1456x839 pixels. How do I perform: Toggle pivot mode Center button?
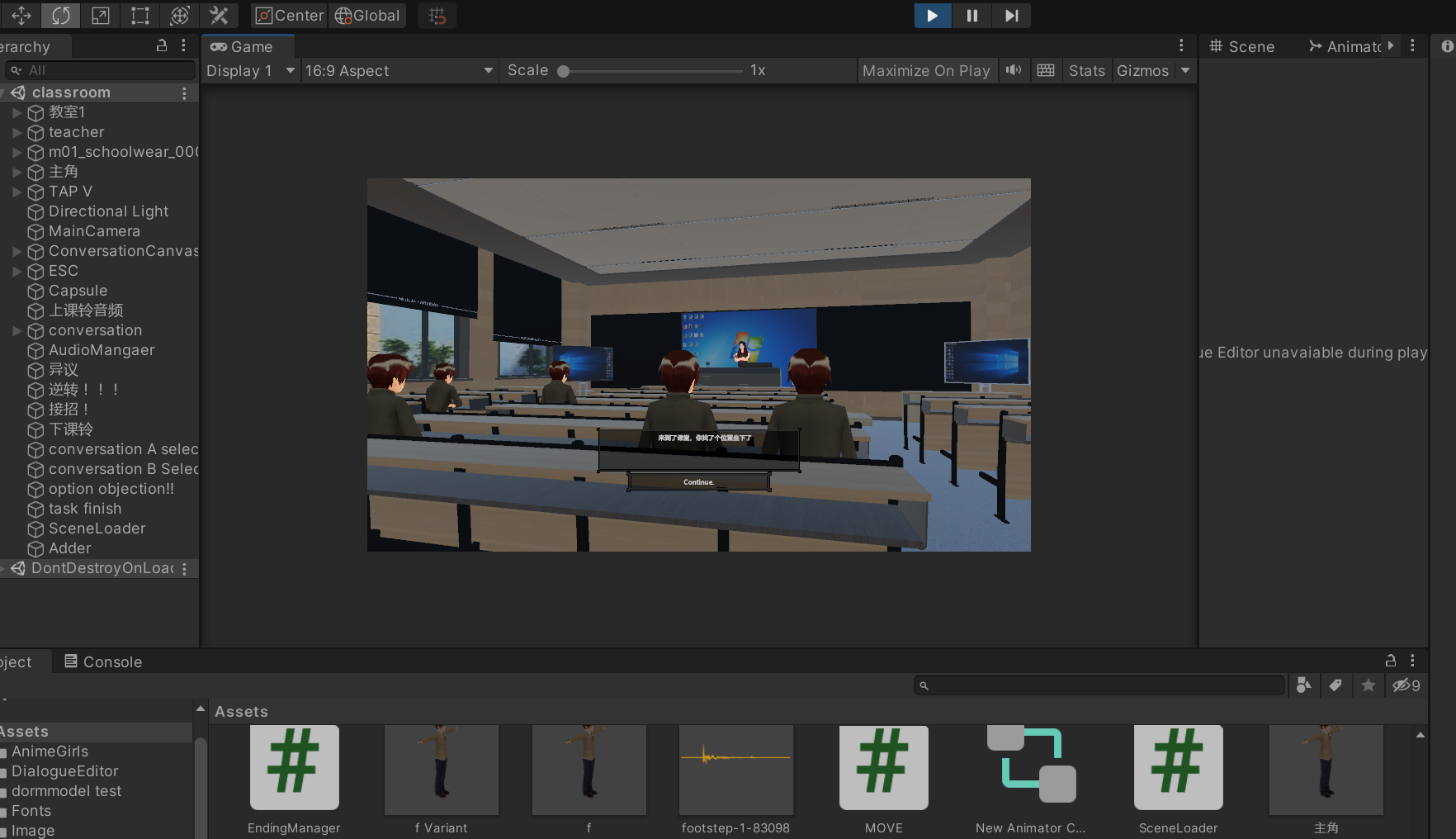click(290, 16)
